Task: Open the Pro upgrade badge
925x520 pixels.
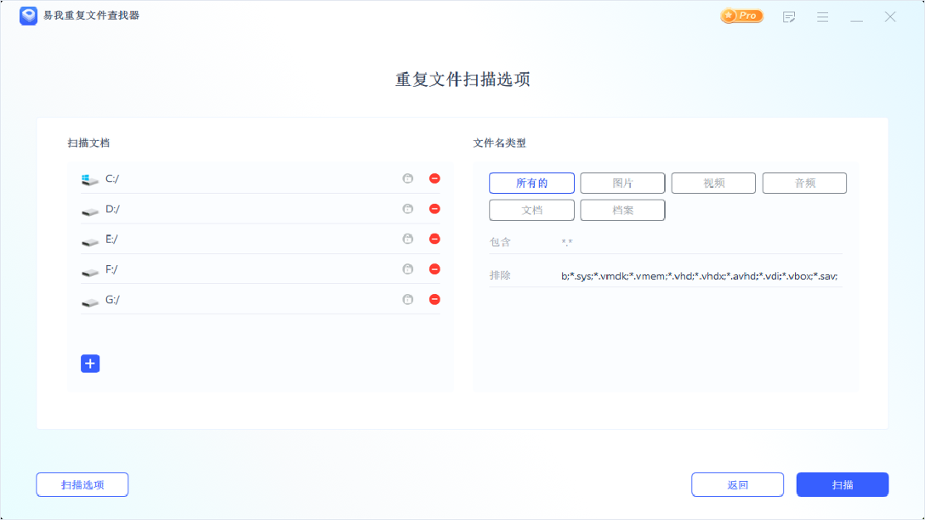Action: click(x=742, y=16)
